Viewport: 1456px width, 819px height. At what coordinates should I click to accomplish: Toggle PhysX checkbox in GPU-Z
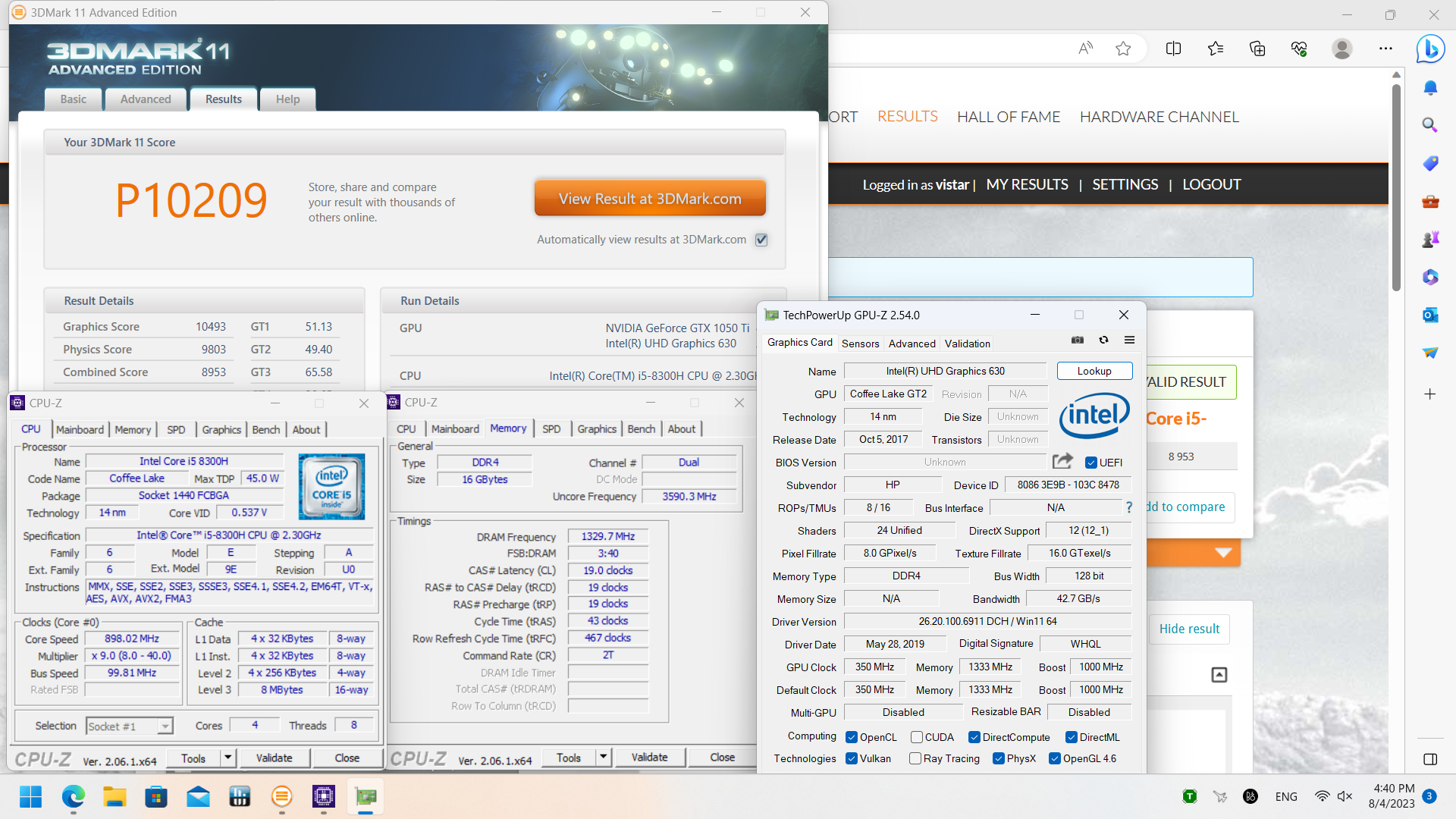(x=999, y=758)
